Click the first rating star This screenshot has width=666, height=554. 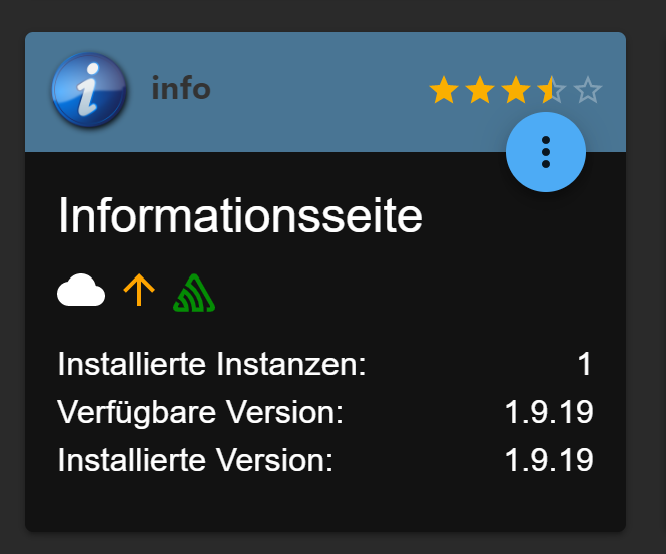coord(443,92)
